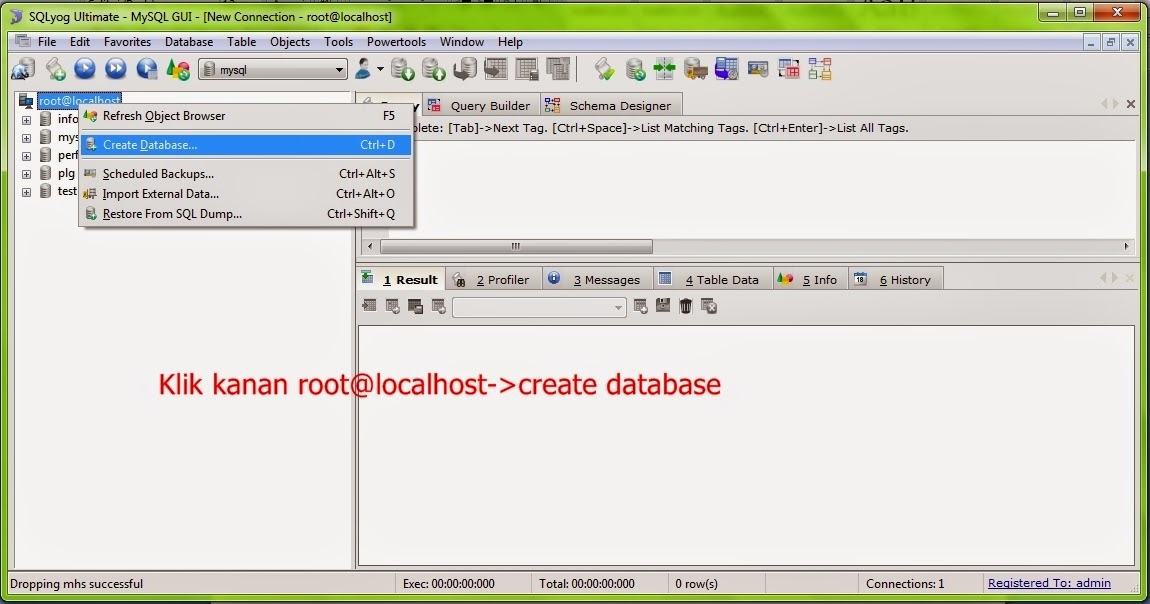Switch to the 6 History tab

coord(896,279)
